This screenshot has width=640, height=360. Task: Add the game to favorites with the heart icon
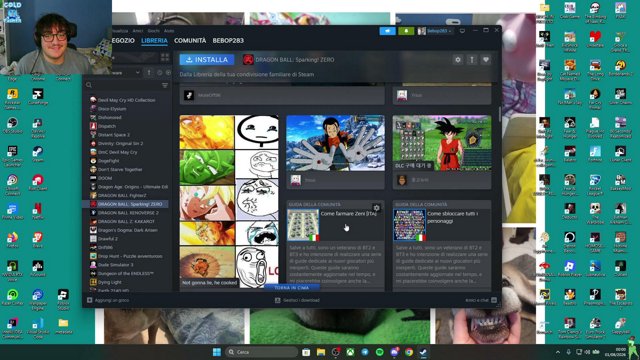(486, 60)
